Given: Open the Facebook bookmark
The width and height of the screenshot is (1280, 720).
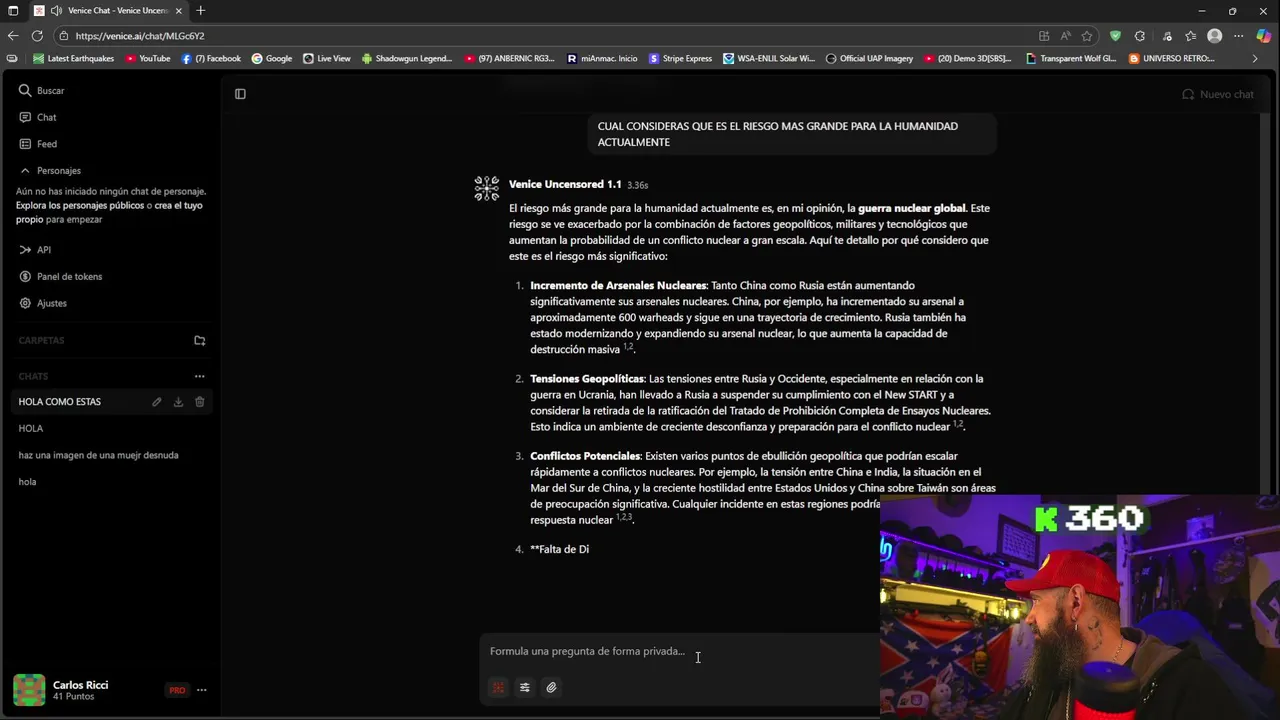Looking at the screenshot, I should click(211, 59).
